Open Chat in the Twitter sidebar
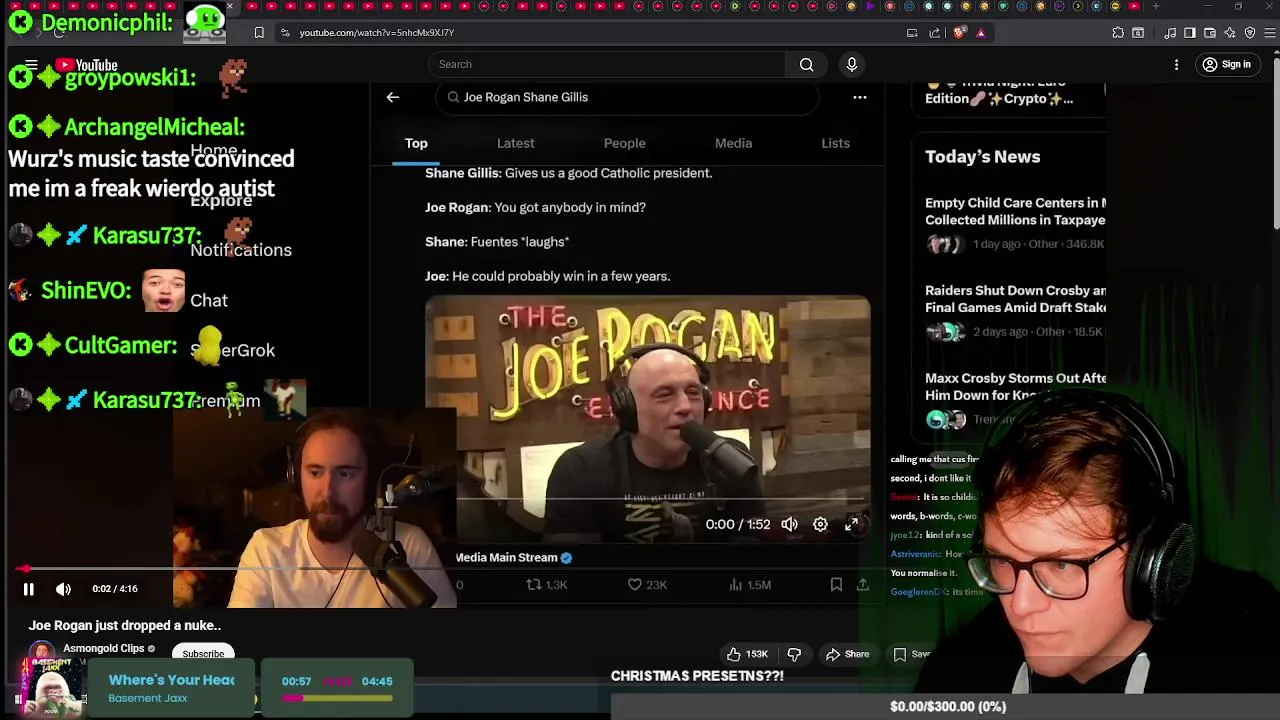The height and width of the screenshot is (720, 1280). click(x=209, y=300)
